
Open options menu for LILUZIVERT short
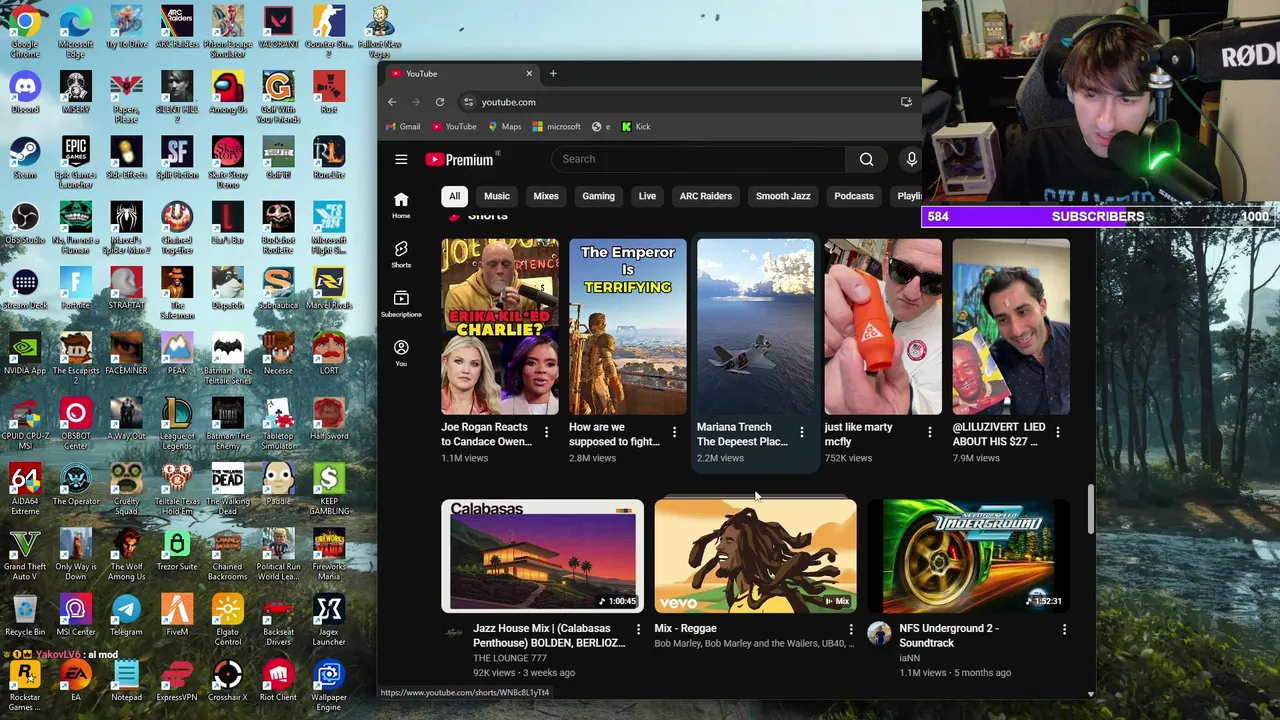point(1057,432)
